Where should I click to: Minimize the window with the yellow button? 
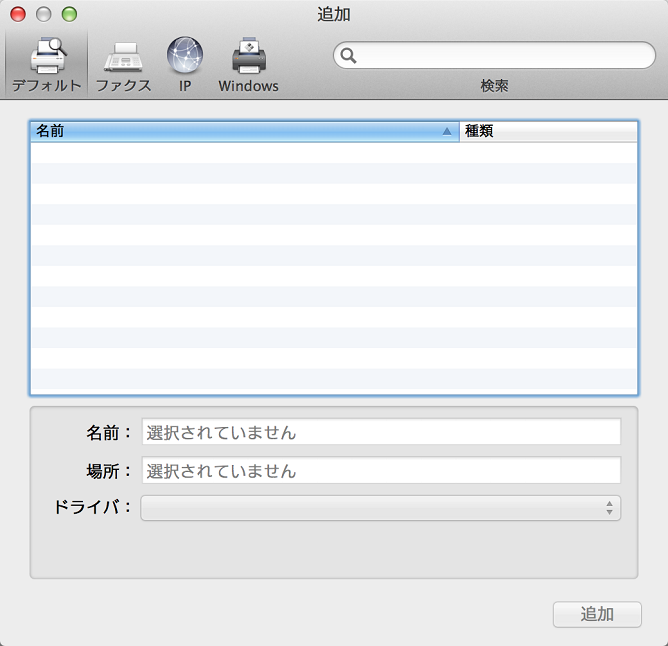coord(43,14)
